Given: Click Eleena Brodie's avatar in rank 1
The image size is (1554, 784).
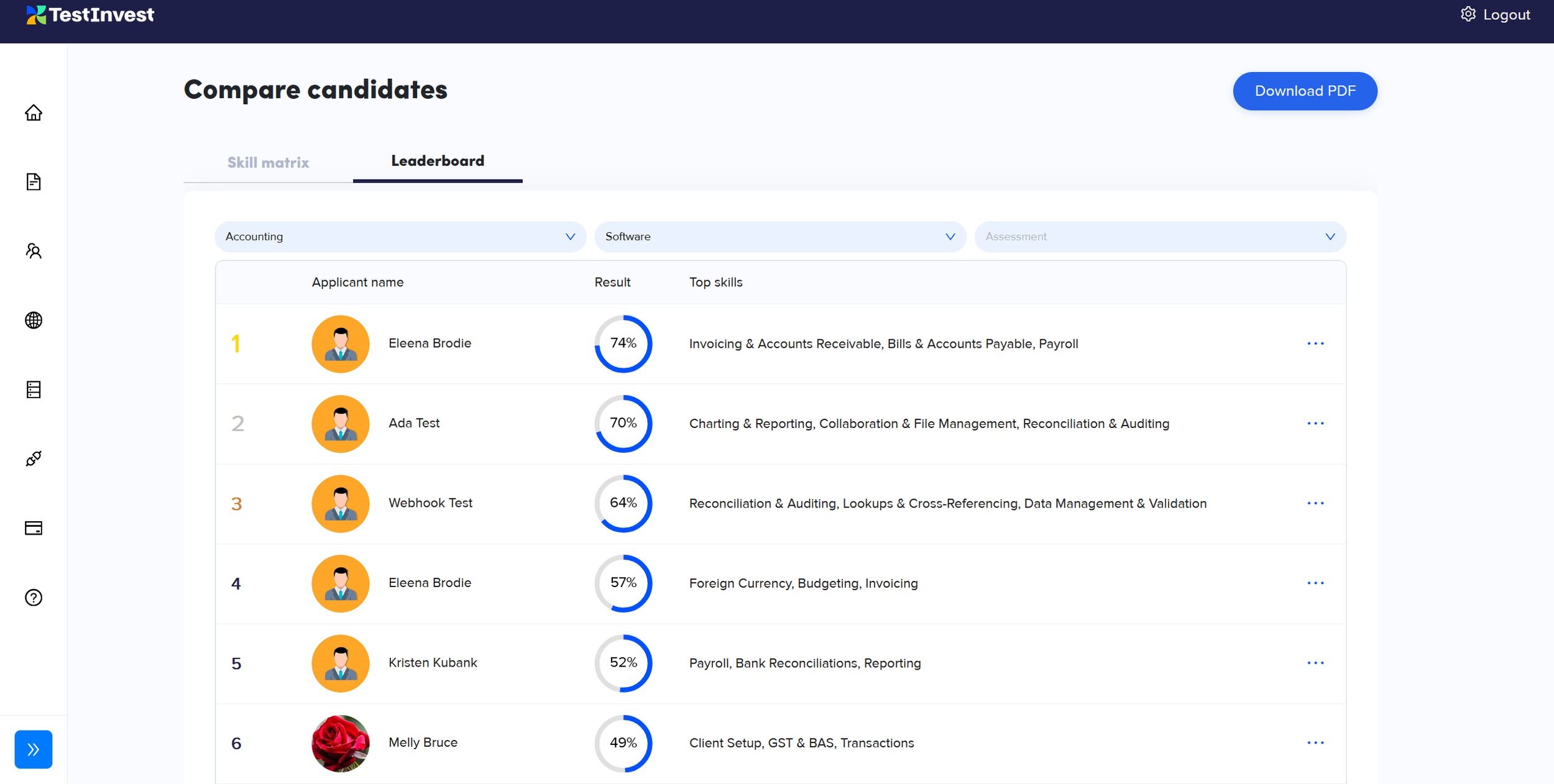Looking at the screenshot, I should tap(341, 344).
